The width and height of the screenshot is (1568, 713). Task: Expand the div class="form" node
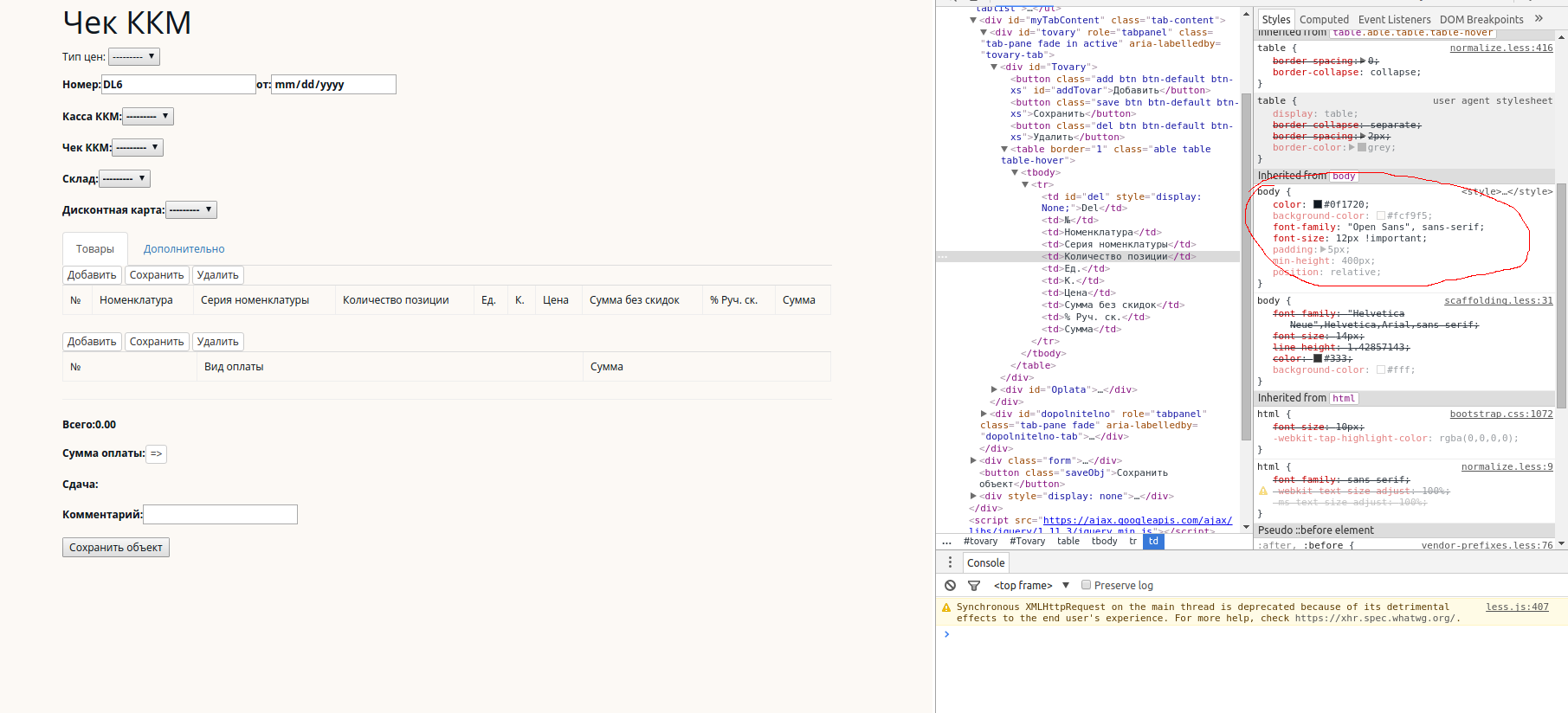tap(973, 460)
